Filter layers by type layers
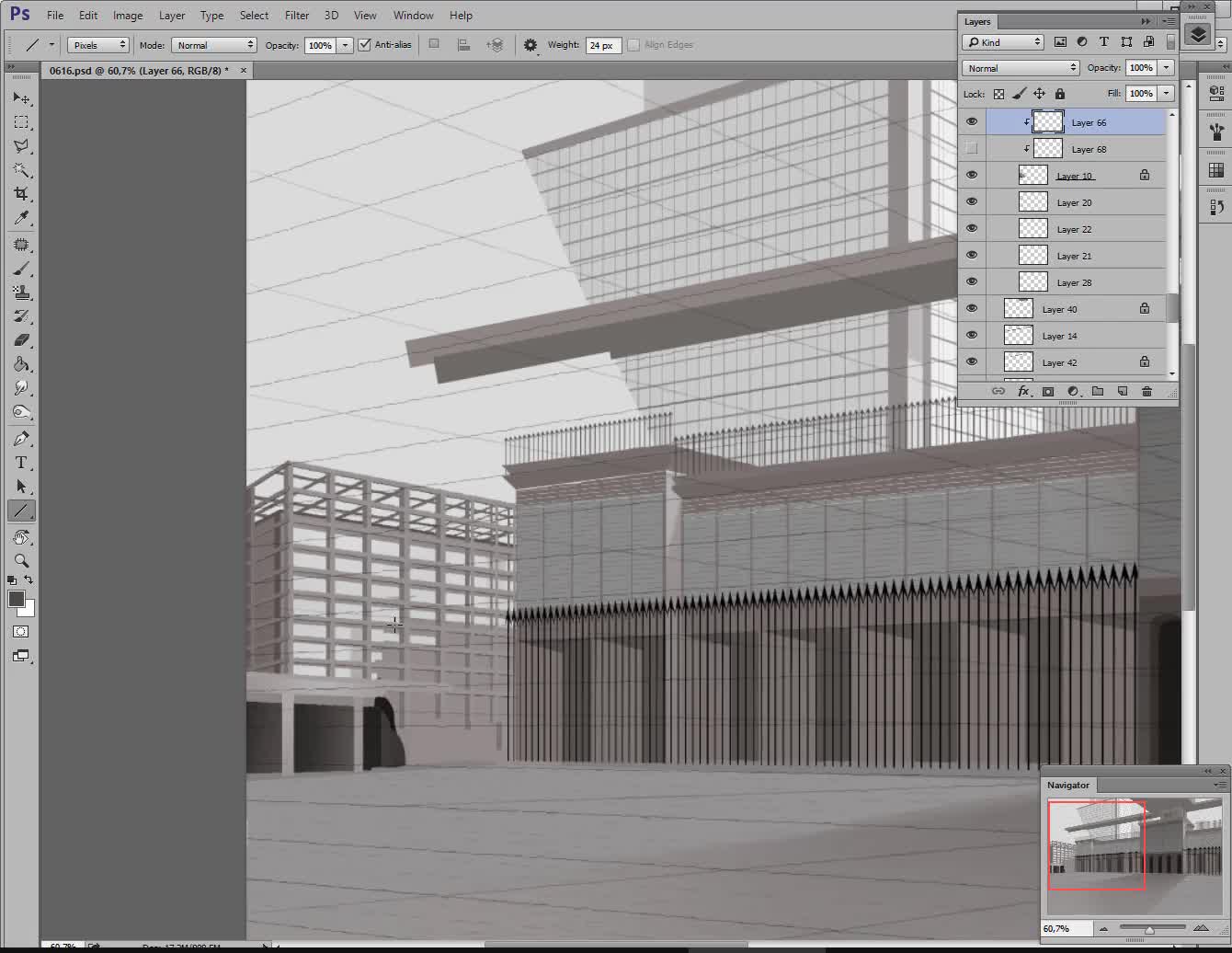 1103,42
